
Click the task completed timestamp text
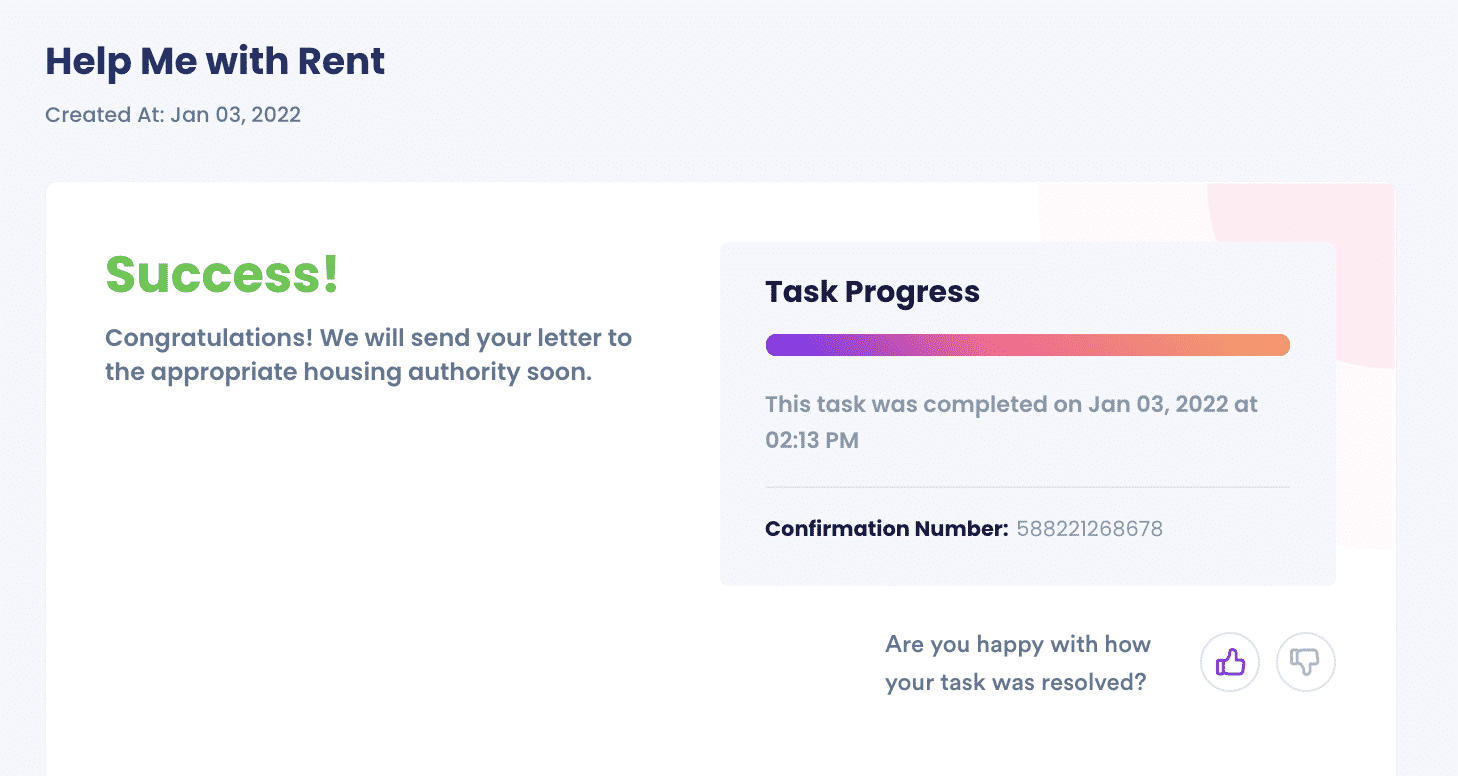[x=1011, y=422]
